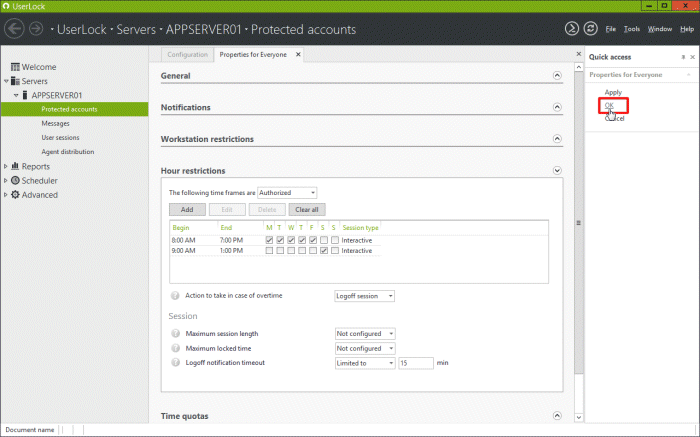Viewport: 700px width, 437px height.
Task: Click help icon for Maximum session length
Action: 175,333
